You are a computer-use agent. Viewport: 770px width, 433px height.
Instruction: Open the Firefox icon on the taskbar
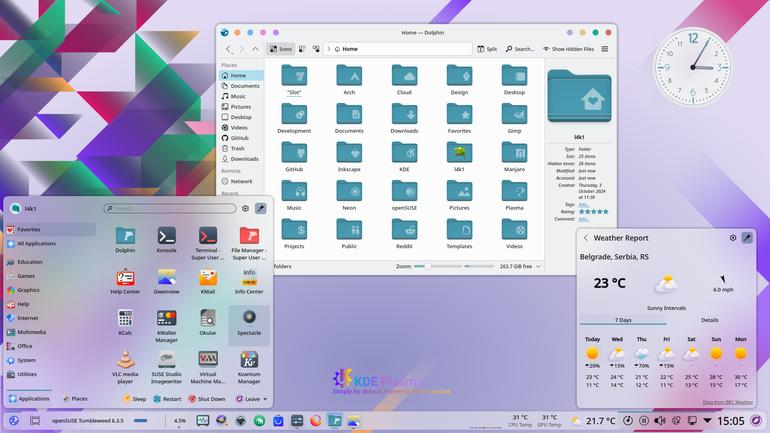[316, 421]
